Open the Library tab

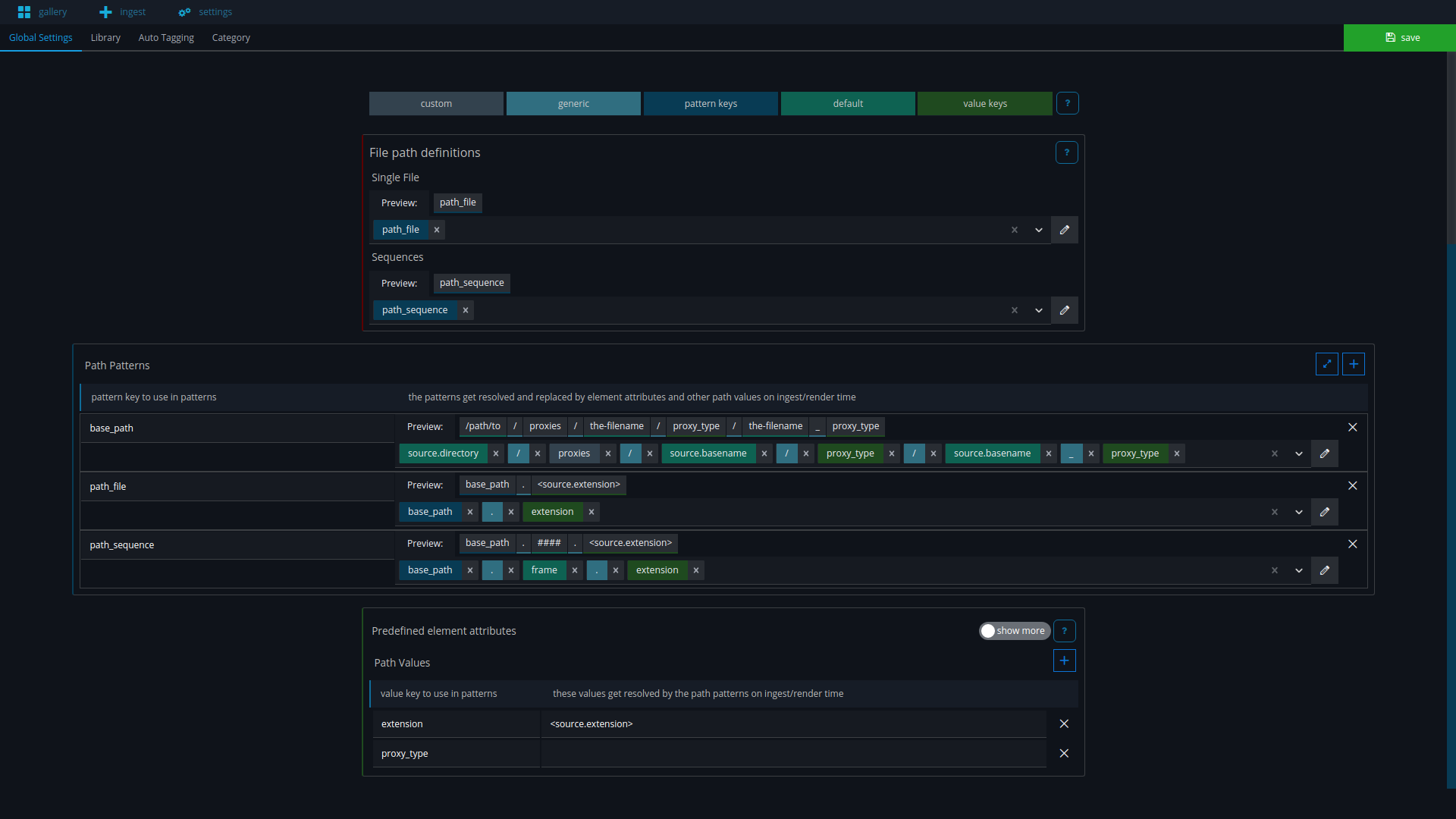pyautogui.click(x=105, y=38)
